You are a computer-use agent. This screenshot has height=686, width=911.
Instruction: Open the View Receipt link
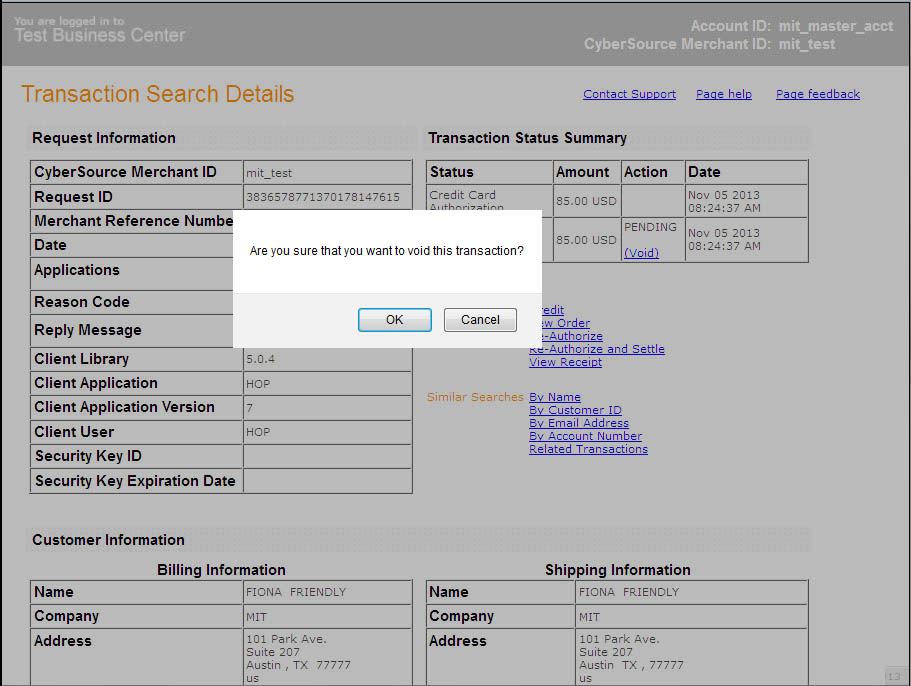click(565, 362)
